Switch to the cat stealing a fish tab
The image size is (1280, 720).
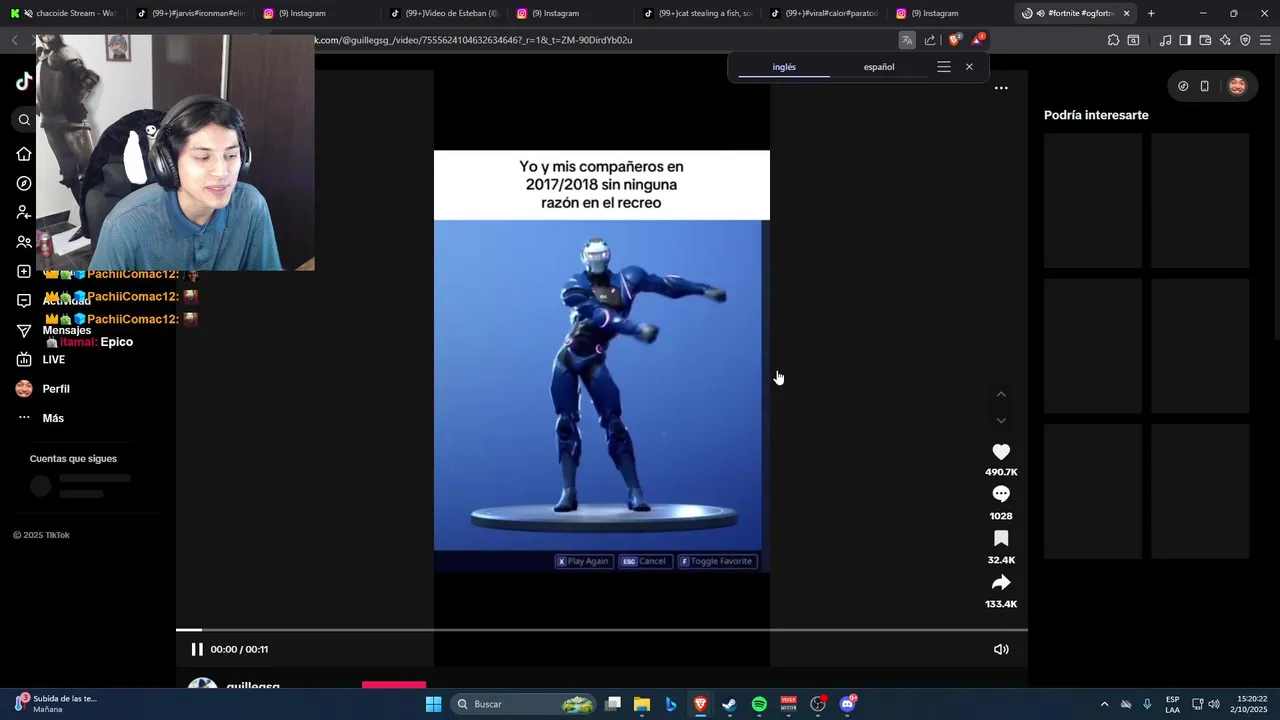[x=697, y=13]
